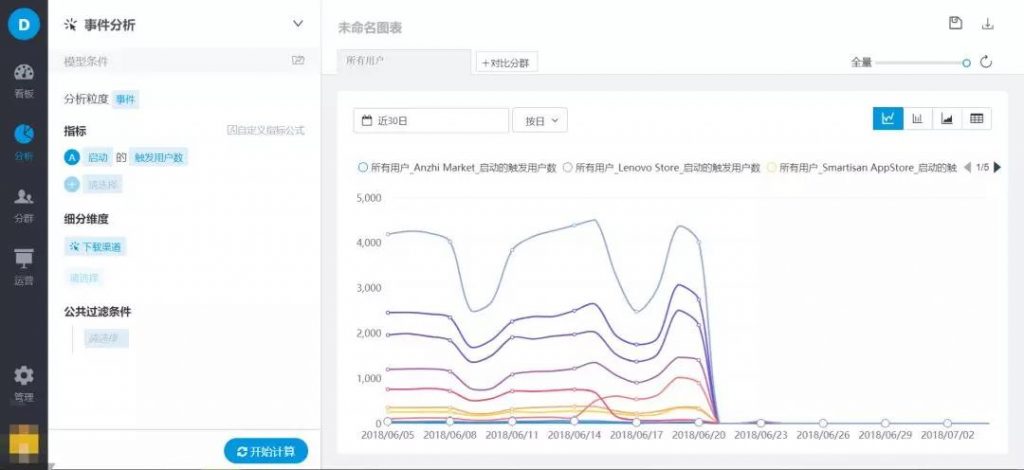Click the 模型条件 edit icon
Image resolution: width=1024 pixels, height=470 pixels.
pos(298,60)
